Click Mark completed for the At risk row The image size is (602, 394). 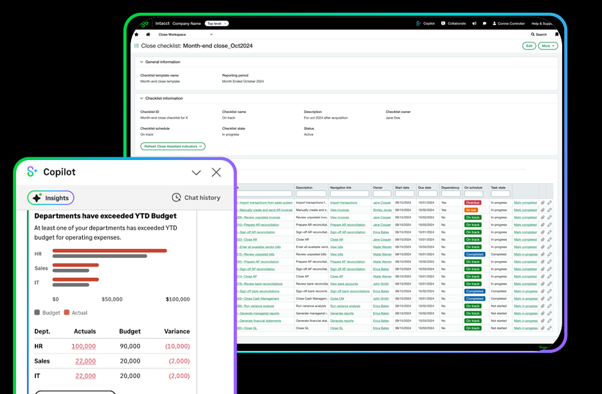click(x=525, y=210)
